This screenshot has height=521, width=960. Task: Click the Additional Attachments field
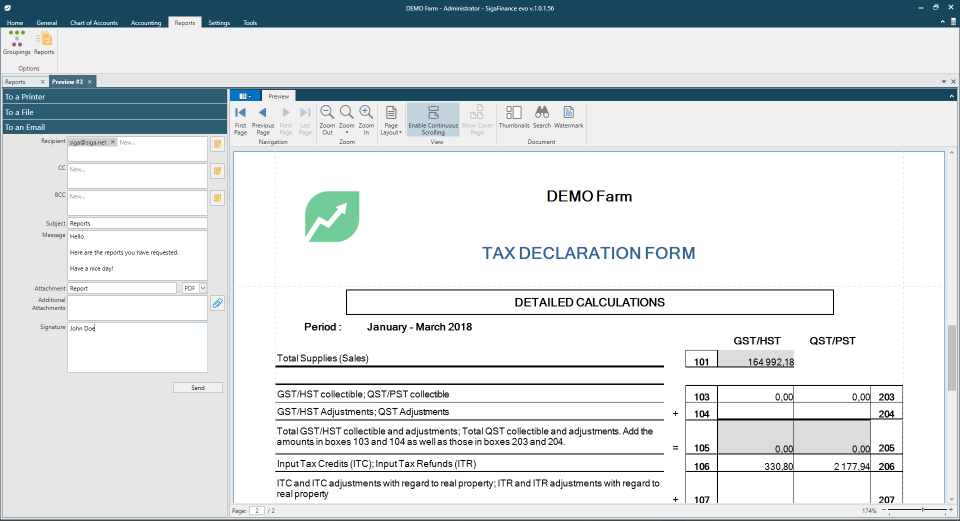pos(137,308)
